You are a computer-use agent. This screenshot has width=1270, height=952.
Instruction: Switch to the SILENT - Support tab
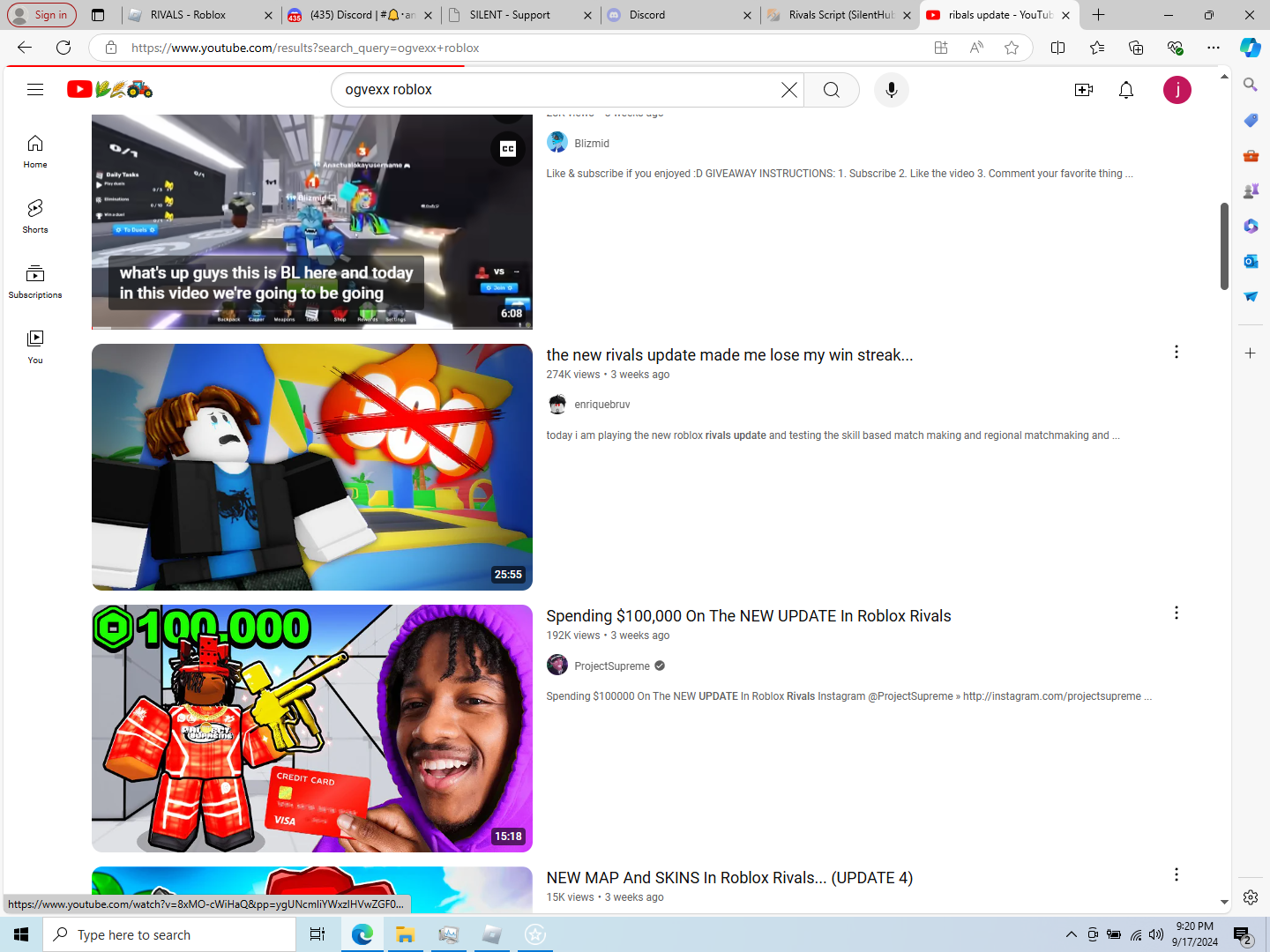(519, 15)
